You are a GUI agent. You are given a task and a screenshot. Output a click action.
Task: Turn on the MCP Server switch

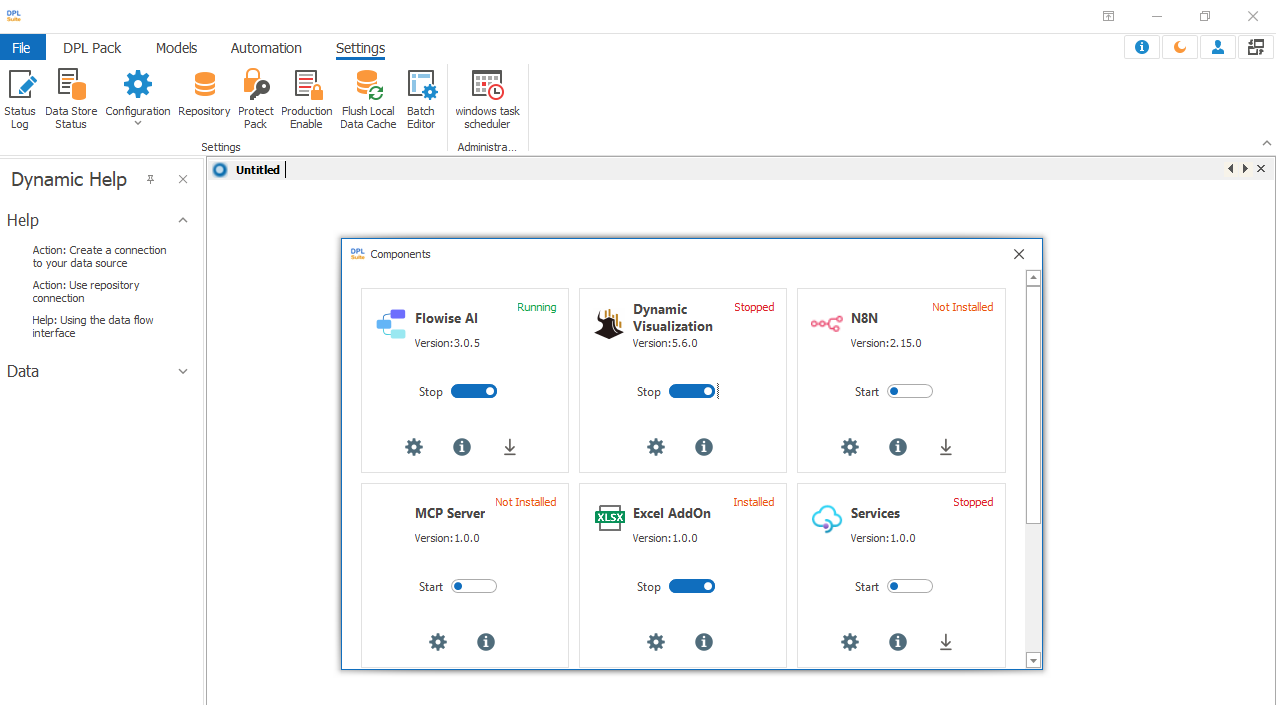[474, 587]
